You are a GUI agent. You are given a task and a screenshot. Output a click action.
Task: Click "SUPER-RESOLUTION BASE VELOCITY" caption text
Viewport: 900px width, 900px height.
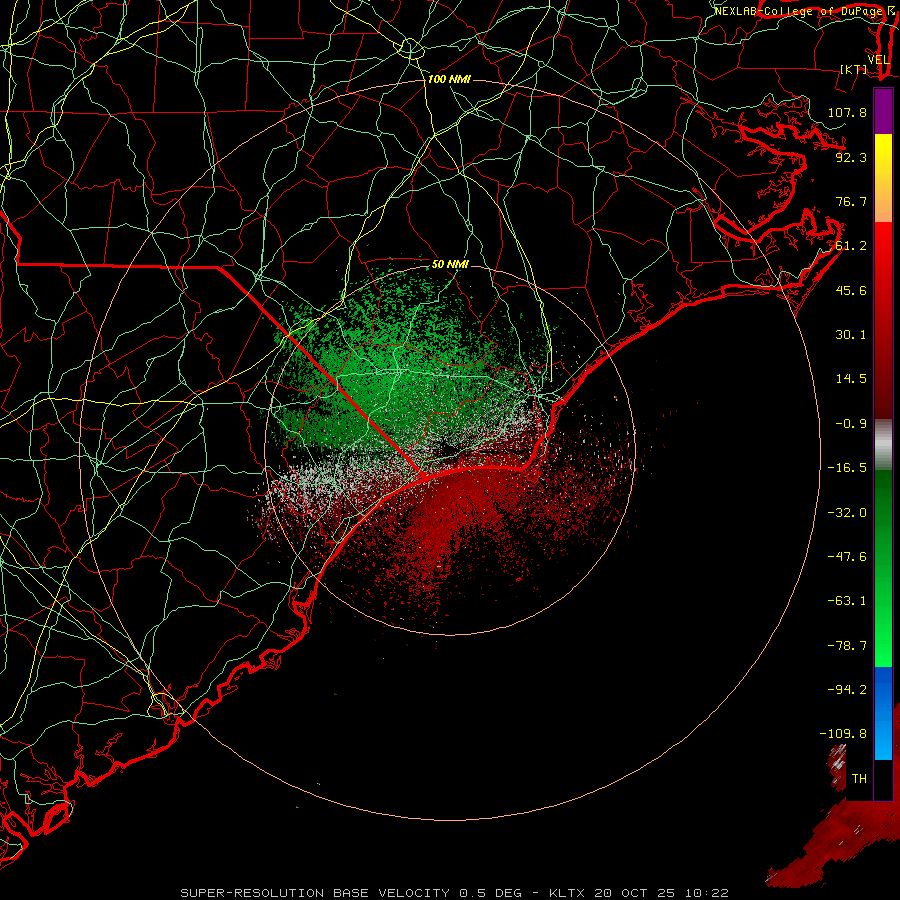tap(315, 893)
